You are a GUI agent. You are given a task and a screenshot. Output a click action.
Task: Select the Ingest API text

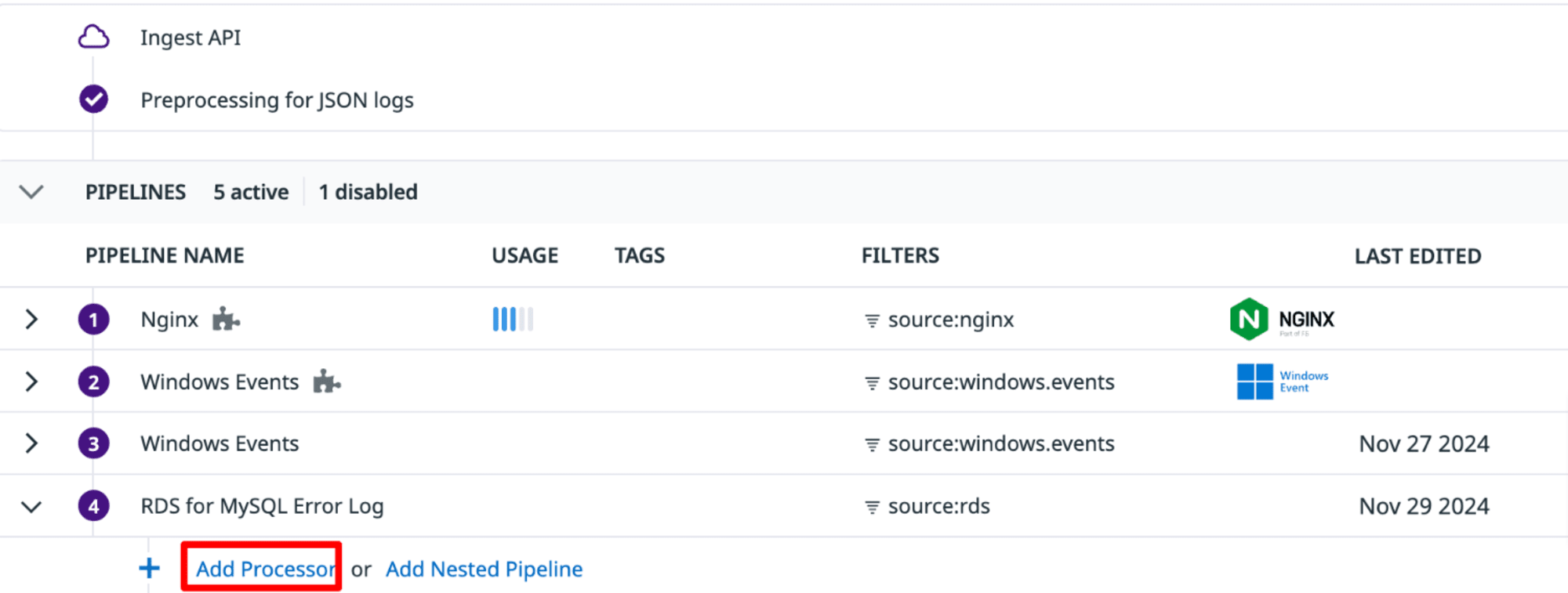tap(191, 38)
